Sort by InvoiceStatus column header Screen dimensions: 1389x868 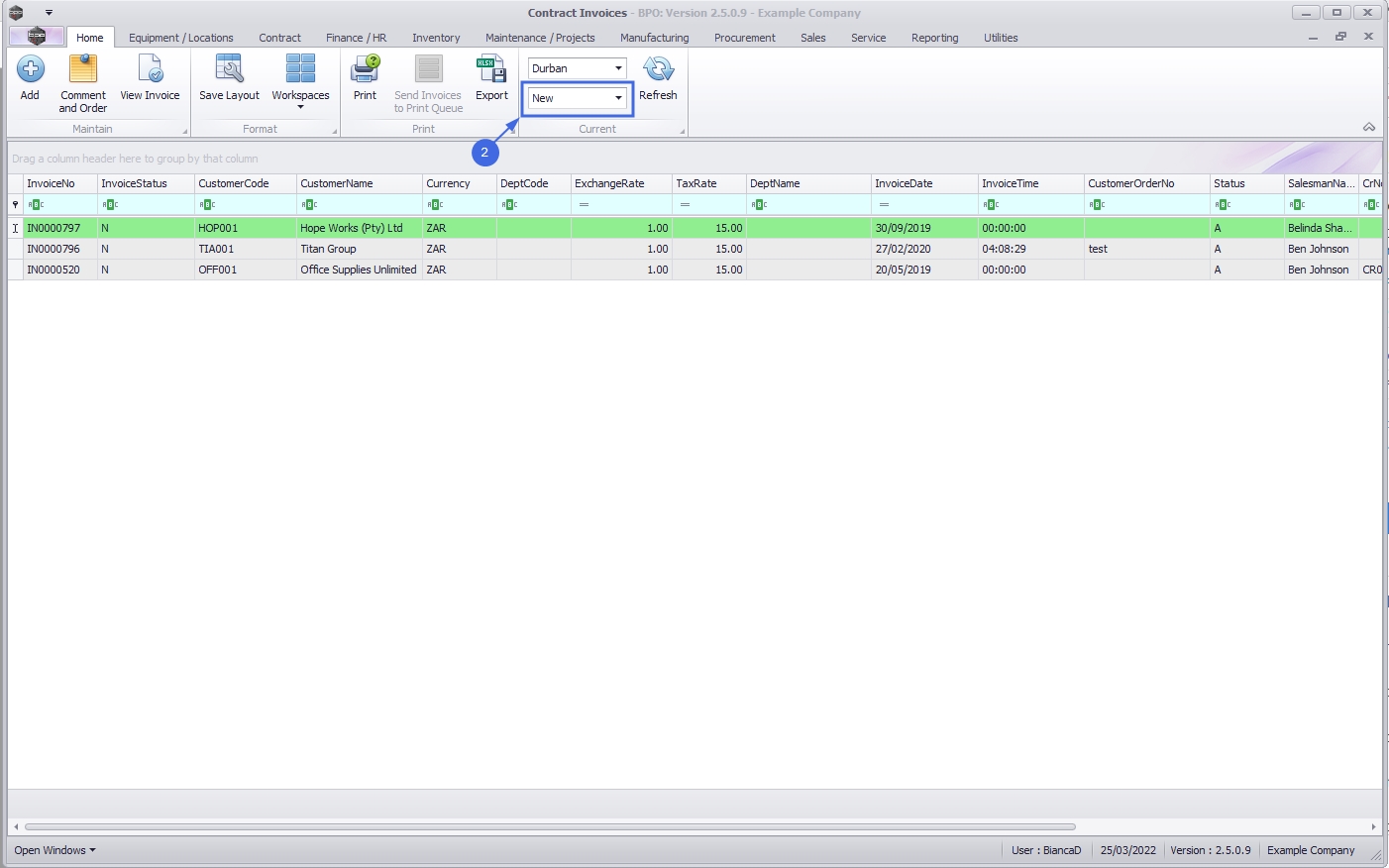146,183
